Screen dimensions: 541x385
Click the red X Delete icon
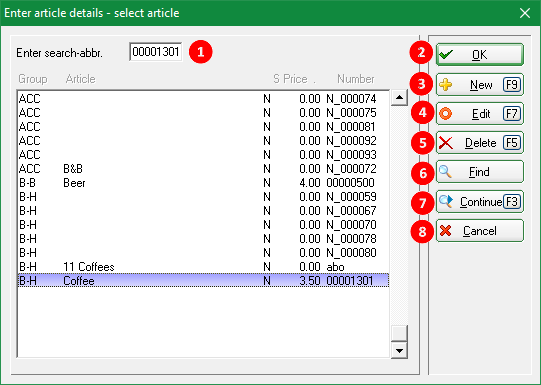446,142
